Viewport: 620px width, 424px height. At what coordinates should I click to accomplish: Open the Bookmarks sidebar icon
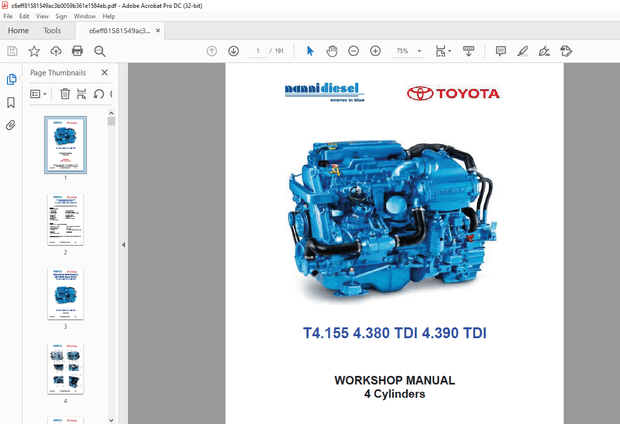pyautogui.click(x=11, y=102)
